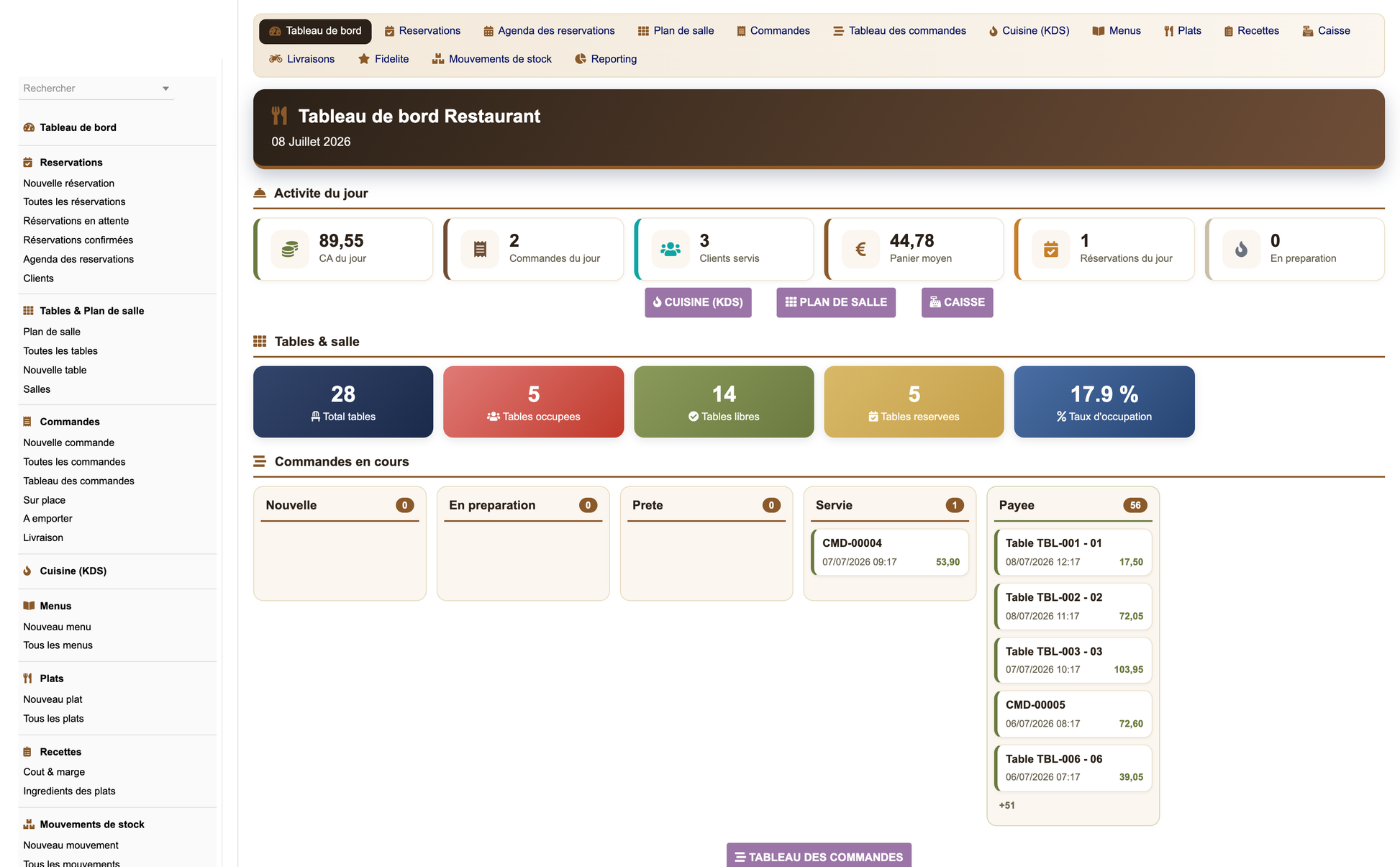The height and width of the screenshot is (867, 1400).
Task: Click the Rechercher search field
Action: click(x=96, y=88)
